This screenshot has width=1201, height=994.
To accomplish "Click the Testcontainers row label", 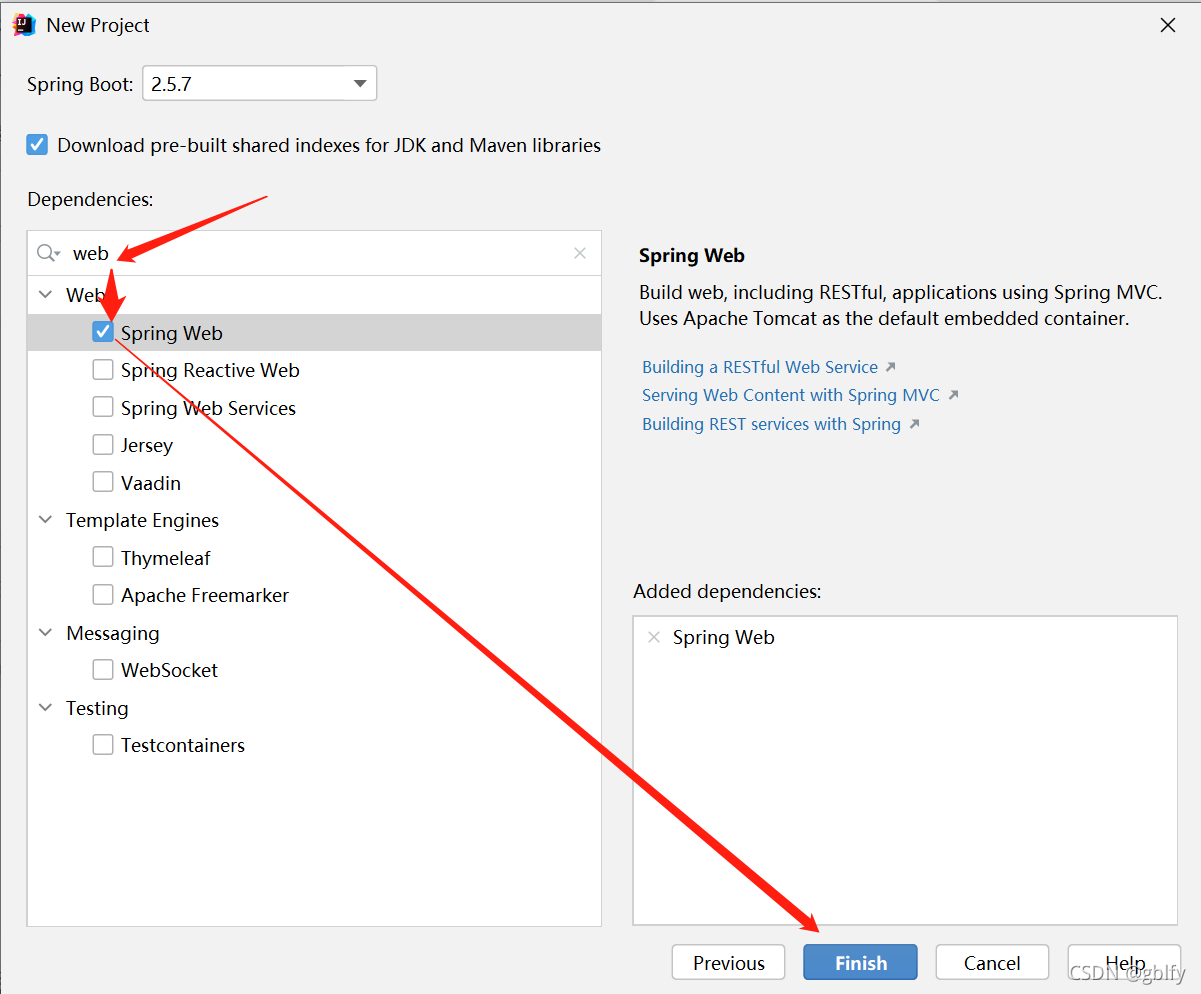I will (183, 745).
